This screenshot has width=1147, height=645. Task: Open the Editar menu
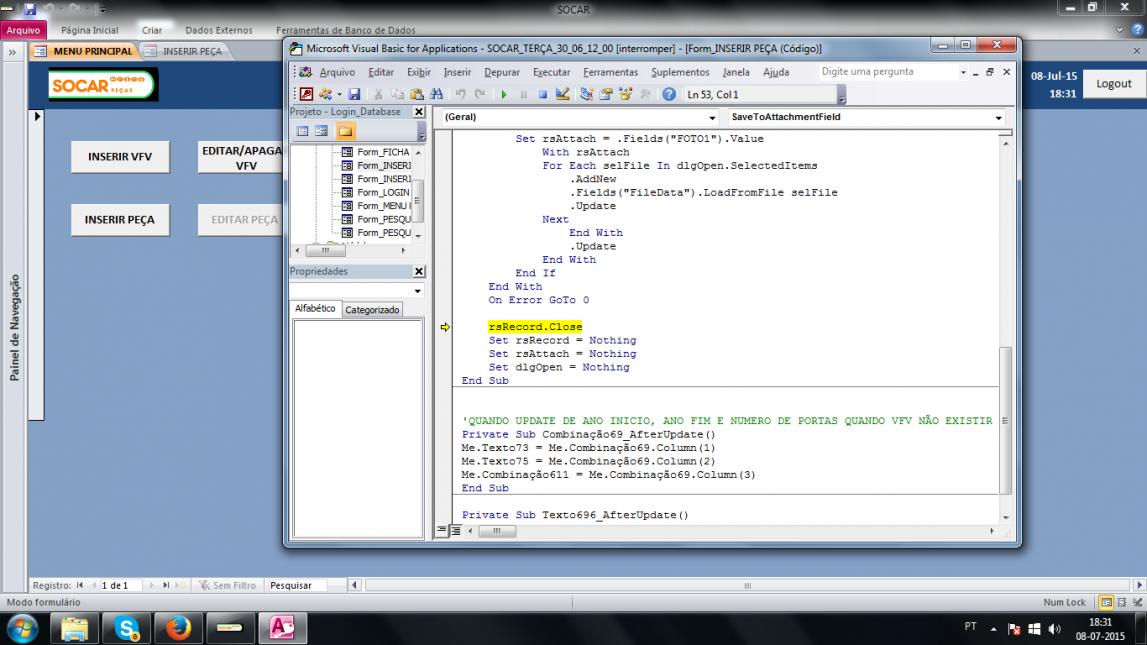[381, 72]
